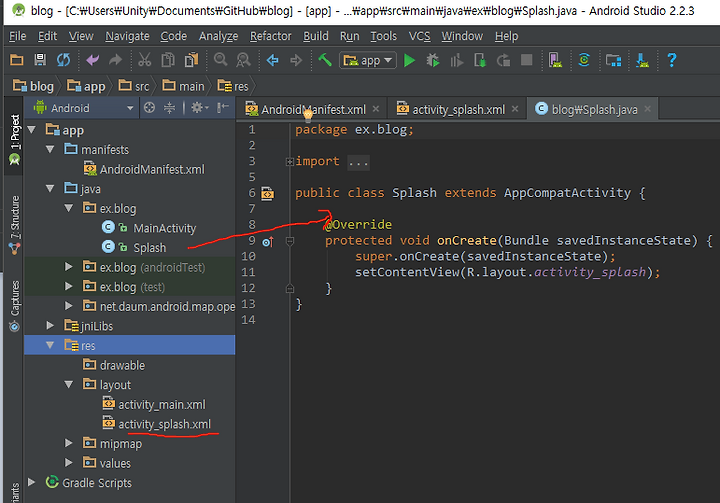This screenshot has width=720, height=503.
Task: Expand the folded import block
Action: click(290, 162)
